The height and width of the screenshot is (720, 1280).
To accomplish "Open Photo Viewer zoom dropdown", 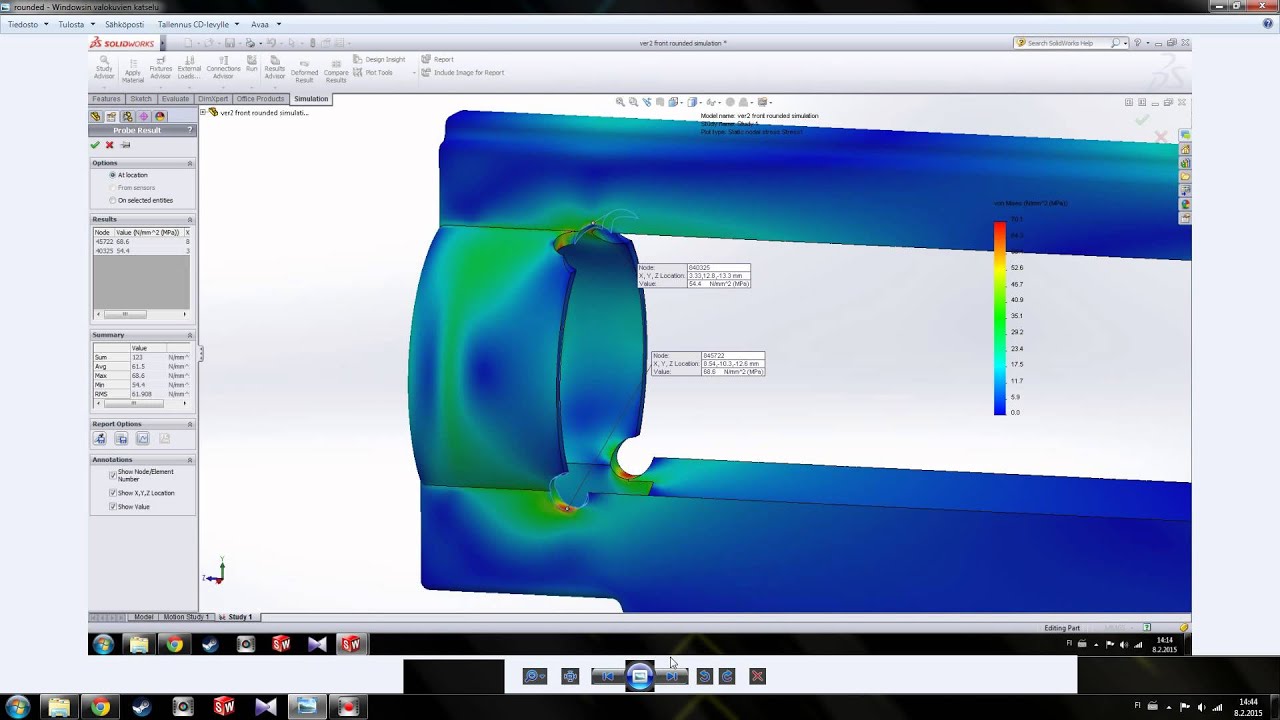I will coord(535,676).
